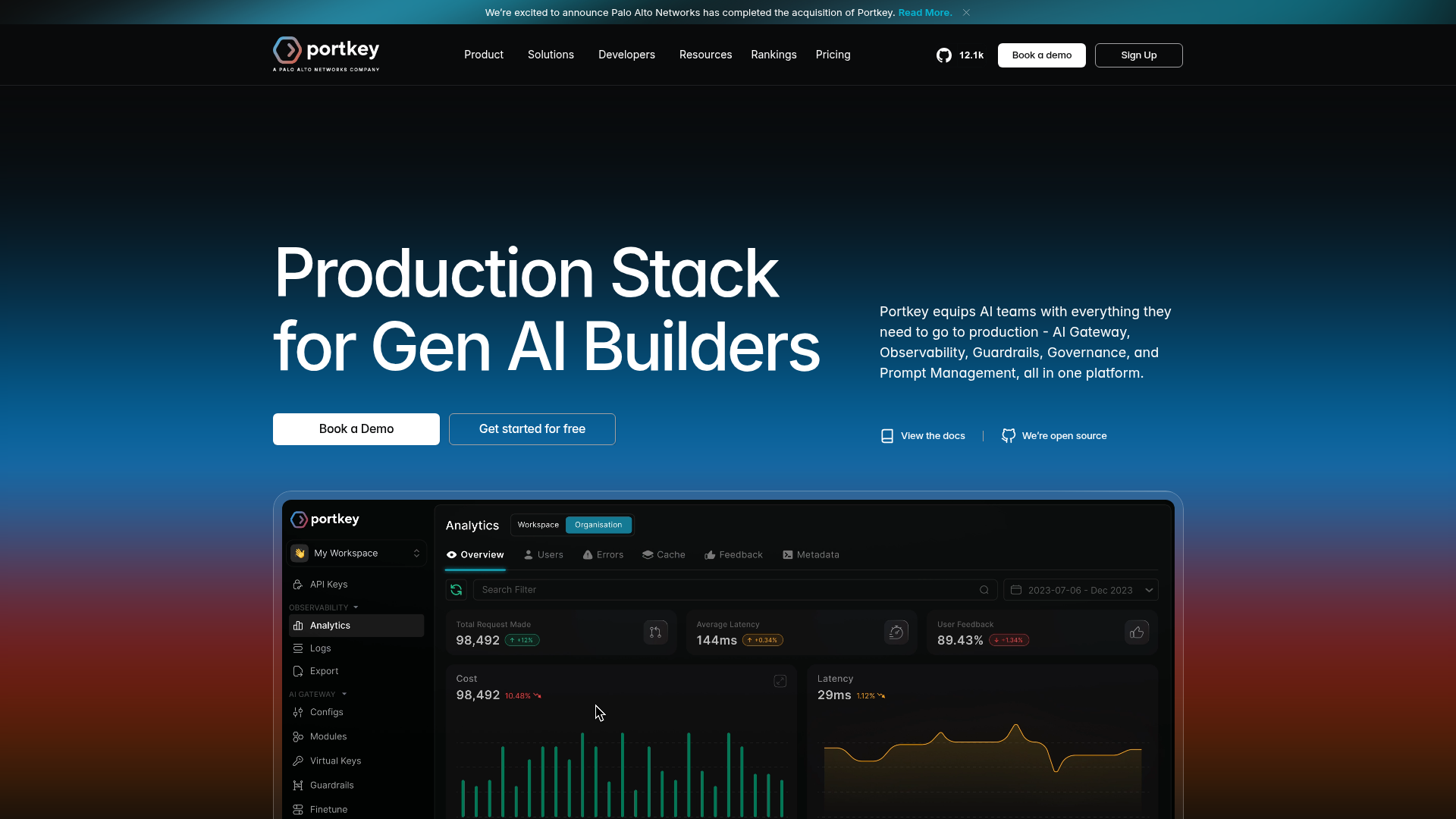1456x819 pixels.
Task: Click the waving hand workspace avatar
Action: coord(300,554)
